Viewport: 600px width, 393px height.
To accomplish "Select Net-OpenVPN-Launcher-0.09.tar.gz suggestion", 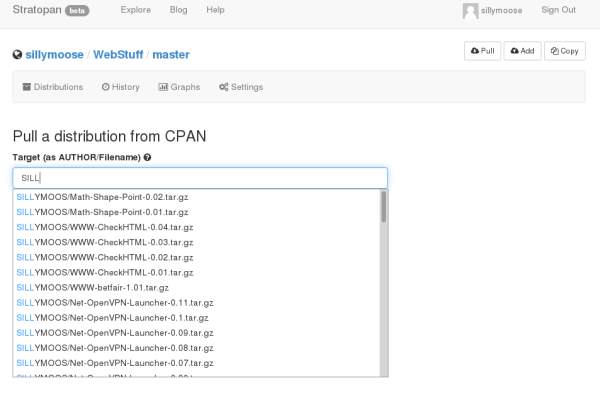I will 197,333.
